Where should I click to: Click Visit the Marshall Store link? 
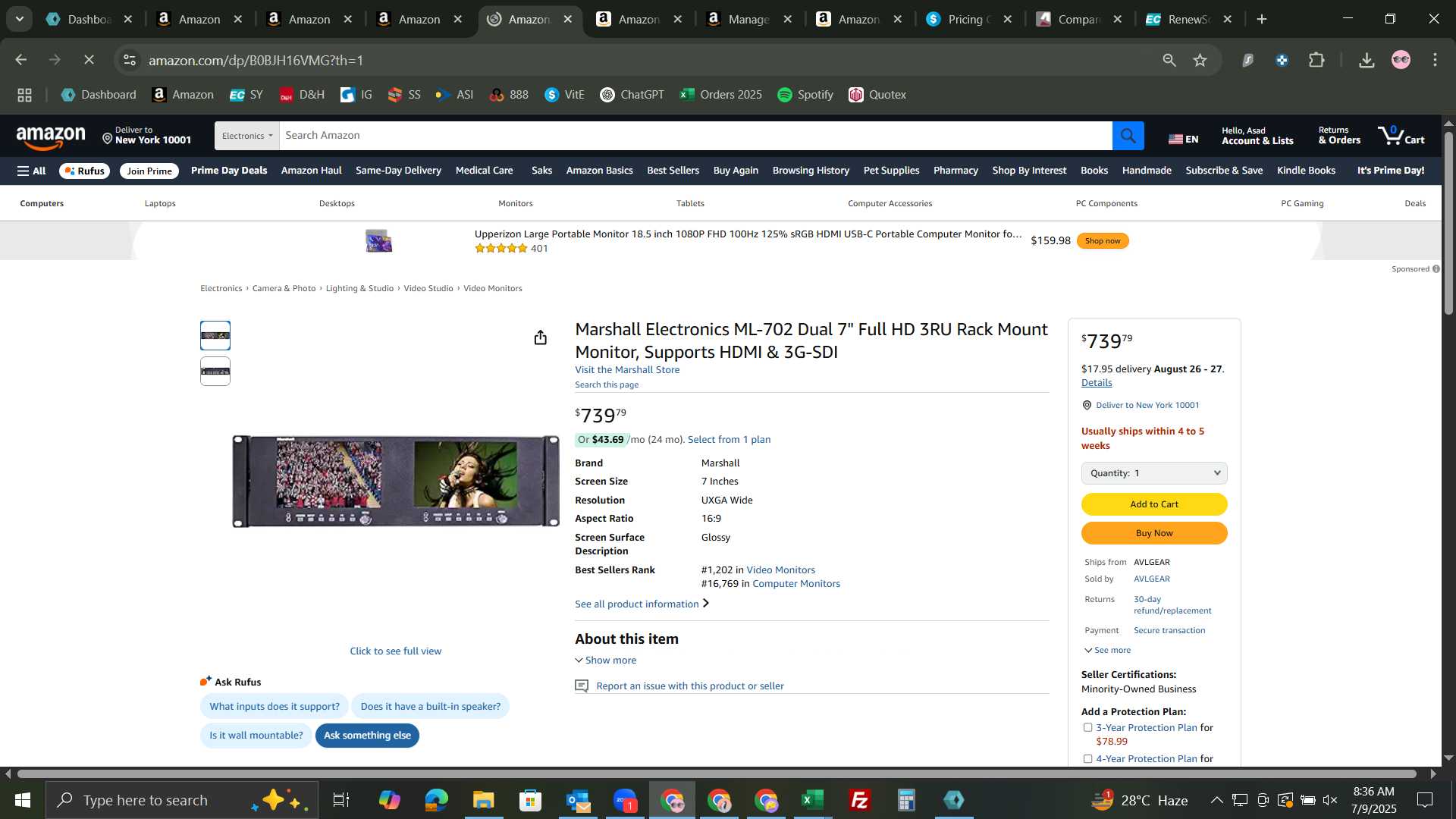point(627,370)
